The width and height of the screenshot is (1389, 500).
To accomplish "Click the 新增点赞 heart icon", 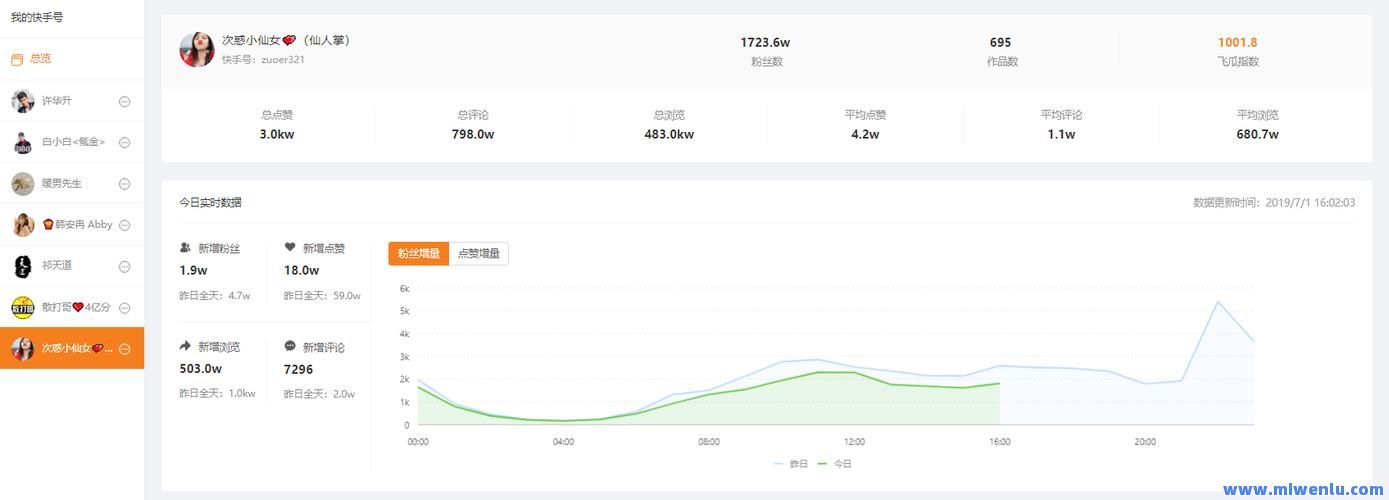I will pyautogui.click(x=290, y=247).
